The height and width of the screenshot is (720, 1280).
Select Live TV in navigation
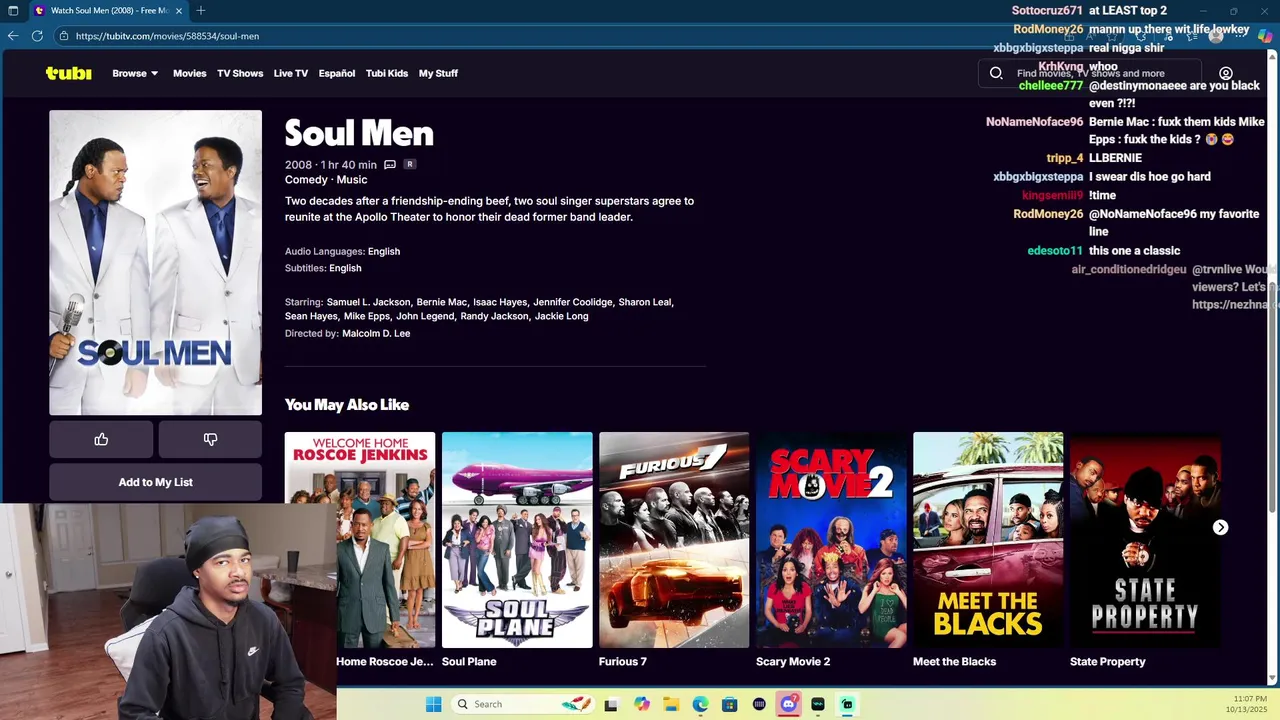pos(291,73)
